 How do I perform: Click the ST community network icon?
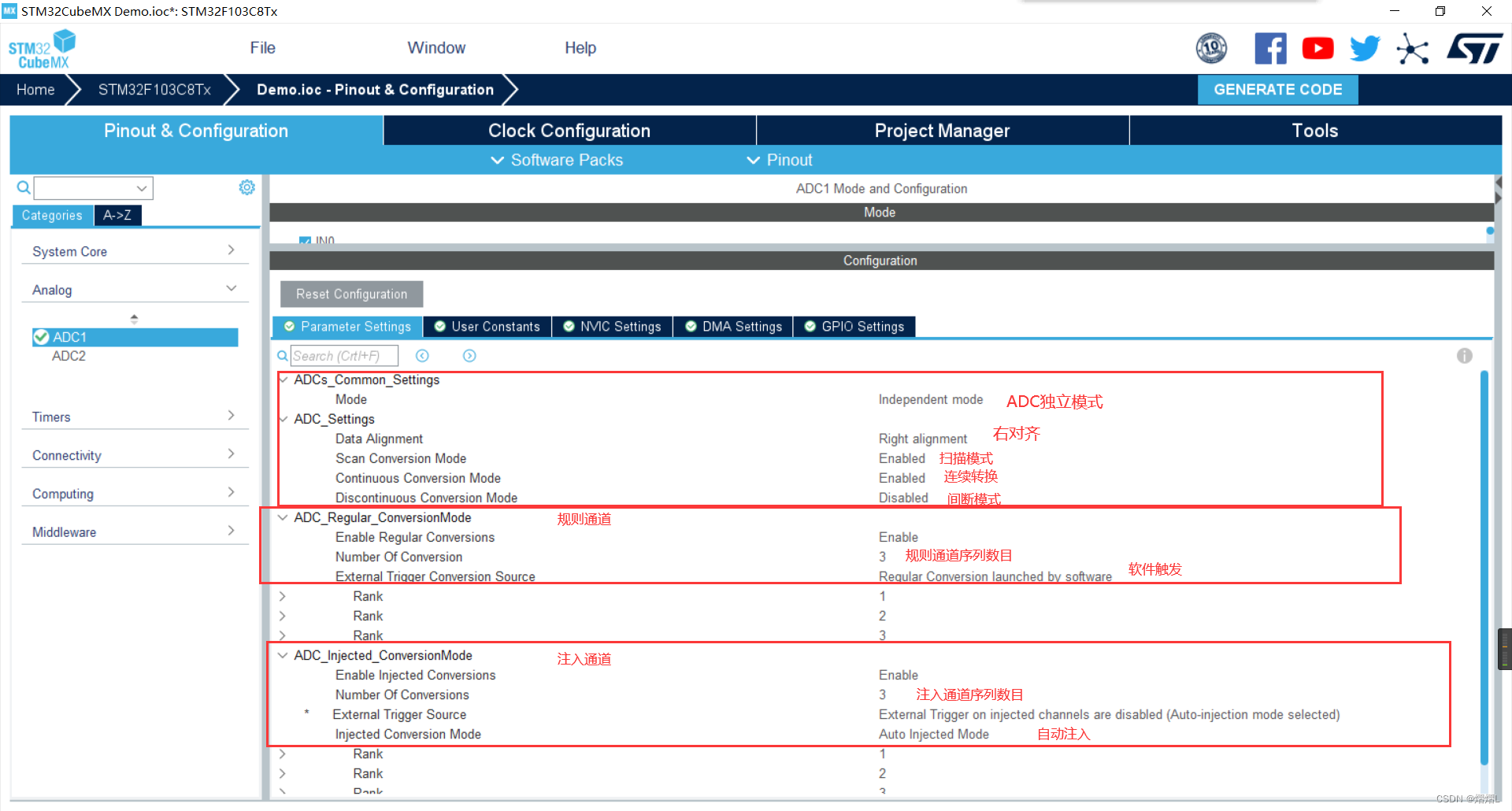(x=1412, y=49)
